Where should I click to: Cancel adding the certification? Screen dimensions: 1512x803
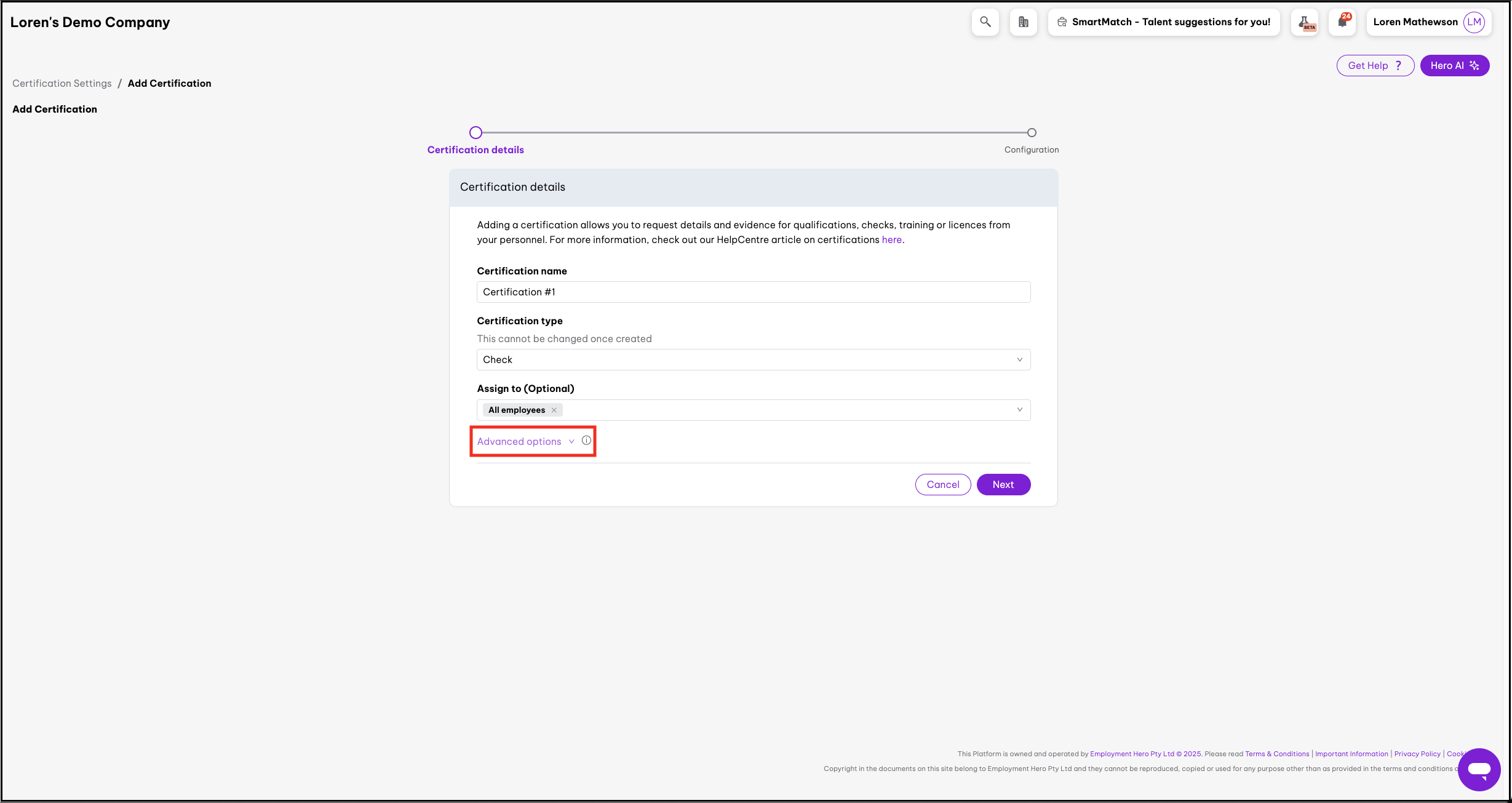[x=942, y=485]
